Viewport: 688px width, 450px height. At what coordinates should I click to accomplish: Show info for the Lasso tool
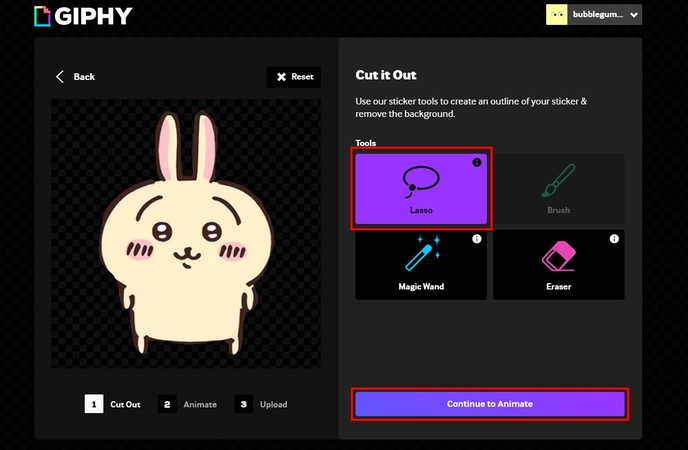click(477, 162)
